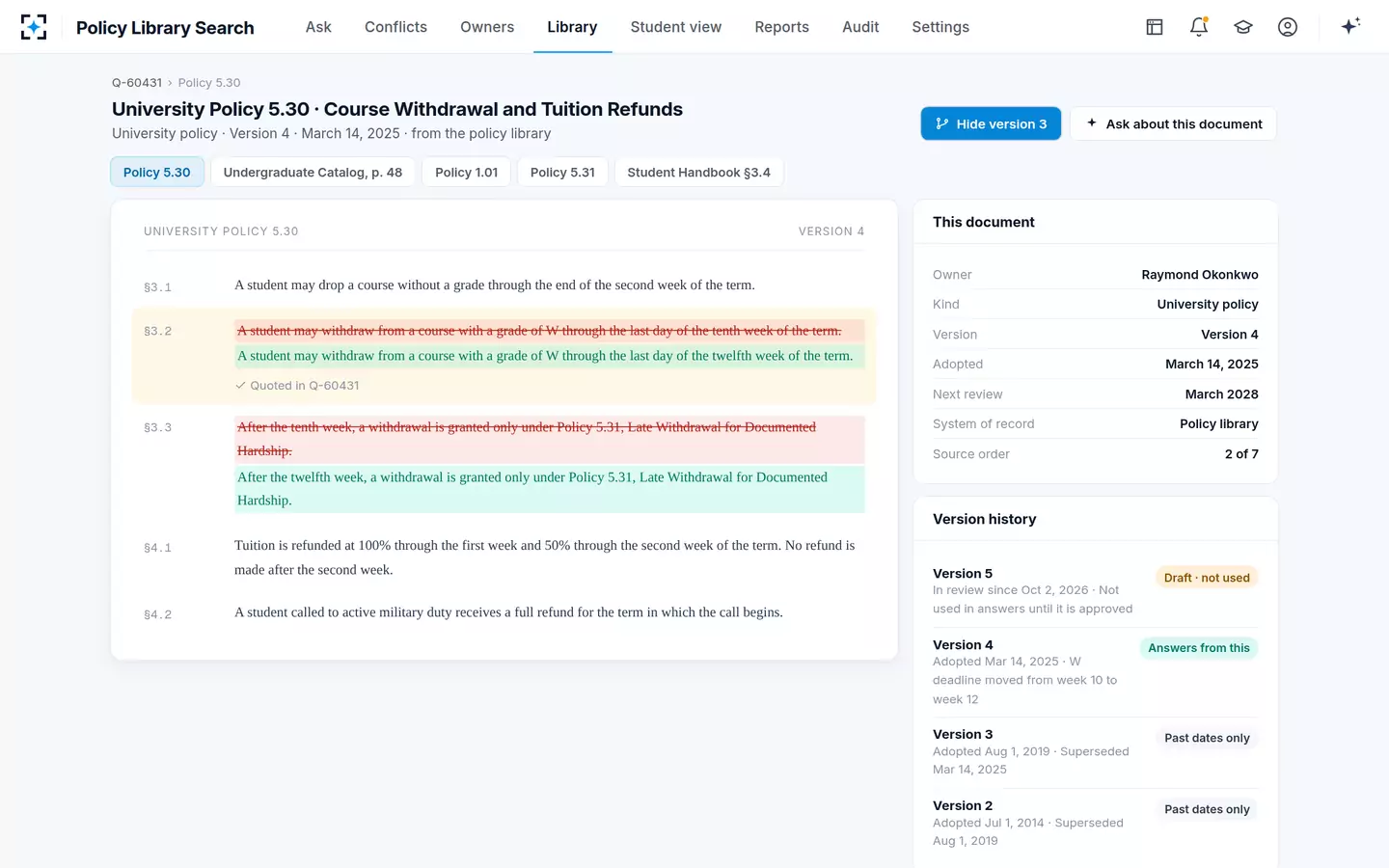Select Version 3 in version history
This screenshot has width=1389, height=868.
click(x=1095, y=753)
